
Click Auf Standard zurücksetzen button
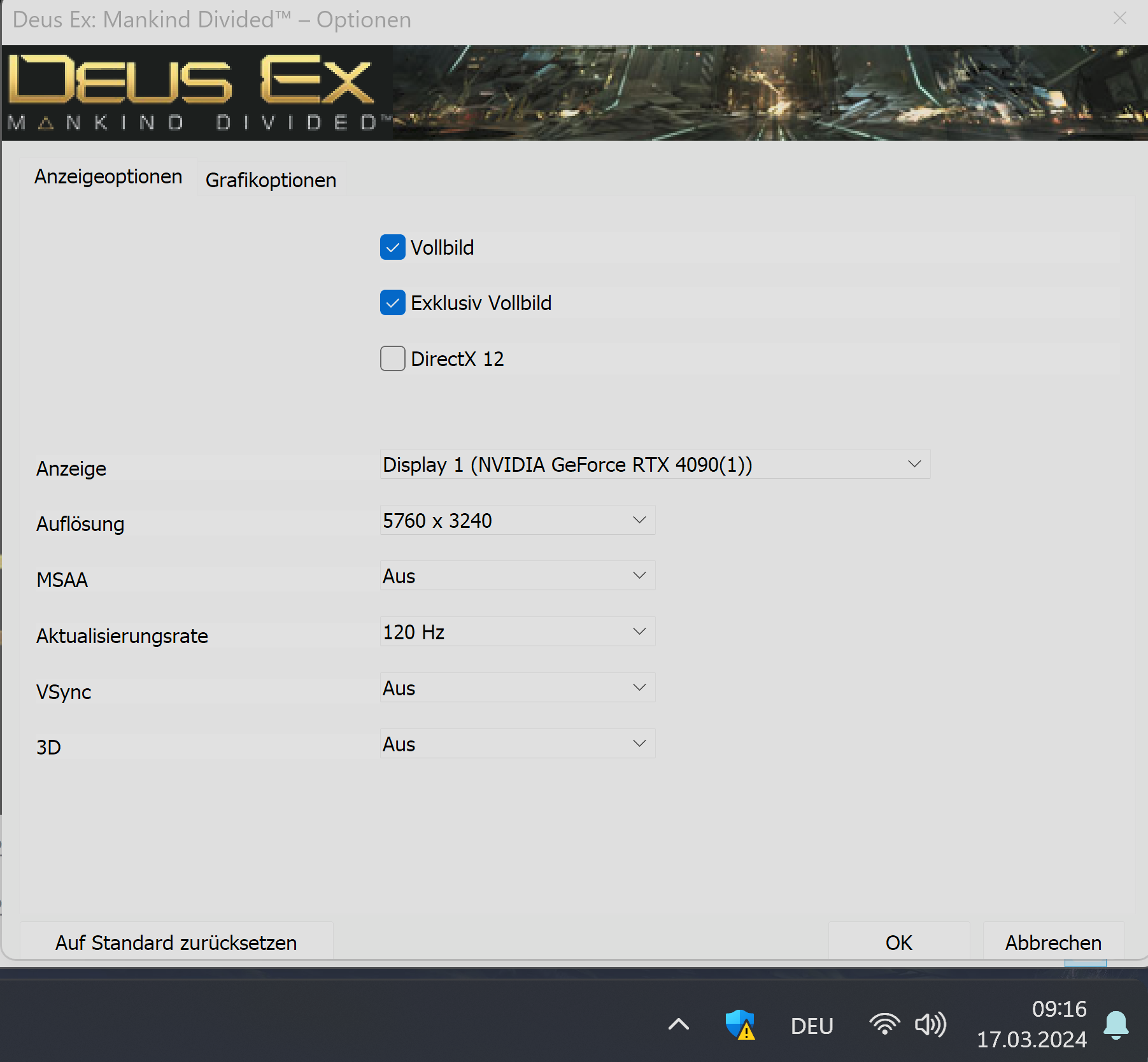(176, 942)
